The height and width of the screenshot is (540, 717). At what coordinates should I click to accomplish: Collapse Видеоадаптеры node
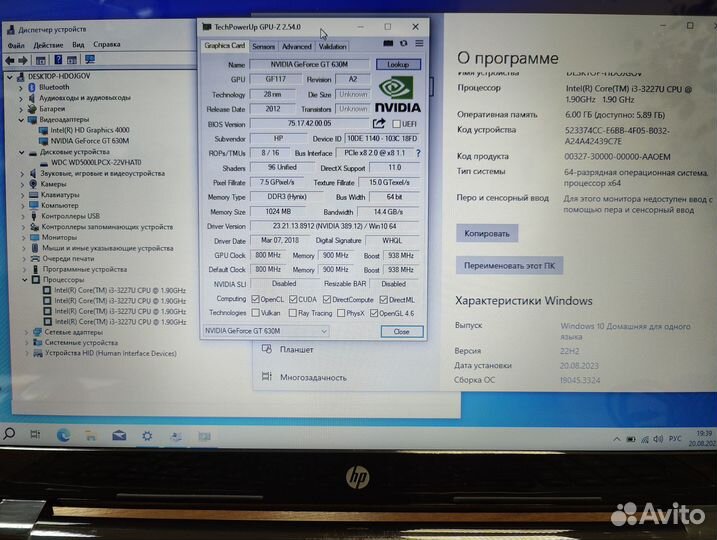coord(21,120)
